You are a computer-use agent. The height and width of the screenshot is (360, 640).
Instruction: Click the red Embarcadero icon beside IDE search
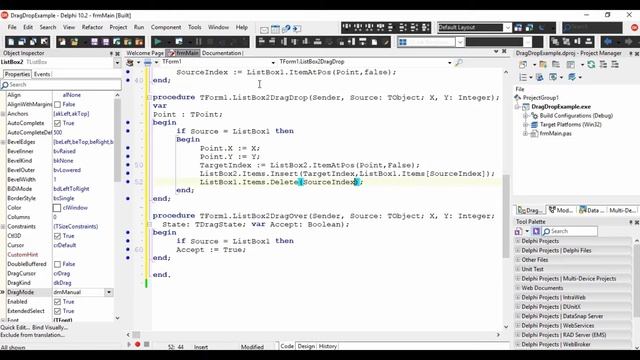pos(635,28)
